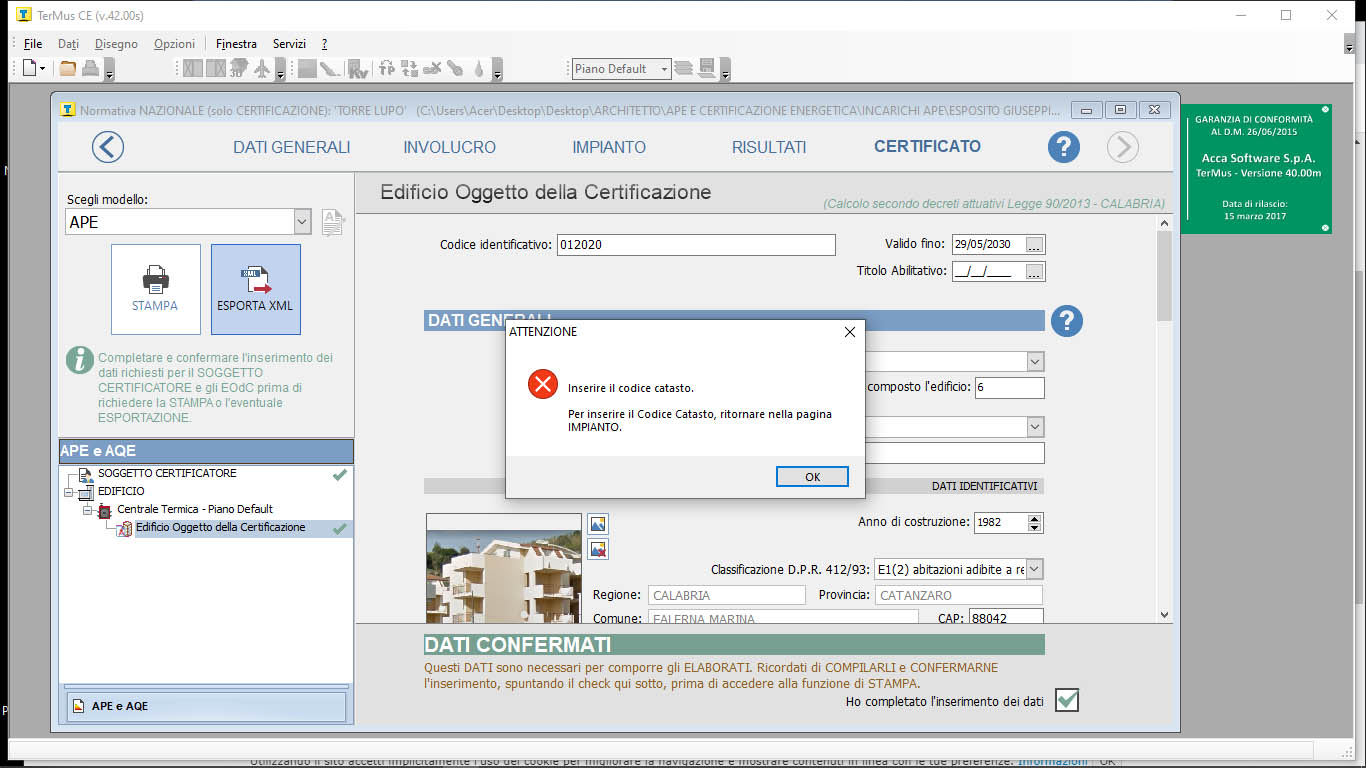The height and width of the screenshot is (768, 1366).
Task: Click the help icon beside DATI GENERALI header
Action: pyautogui.click(x=1067, y=321)
